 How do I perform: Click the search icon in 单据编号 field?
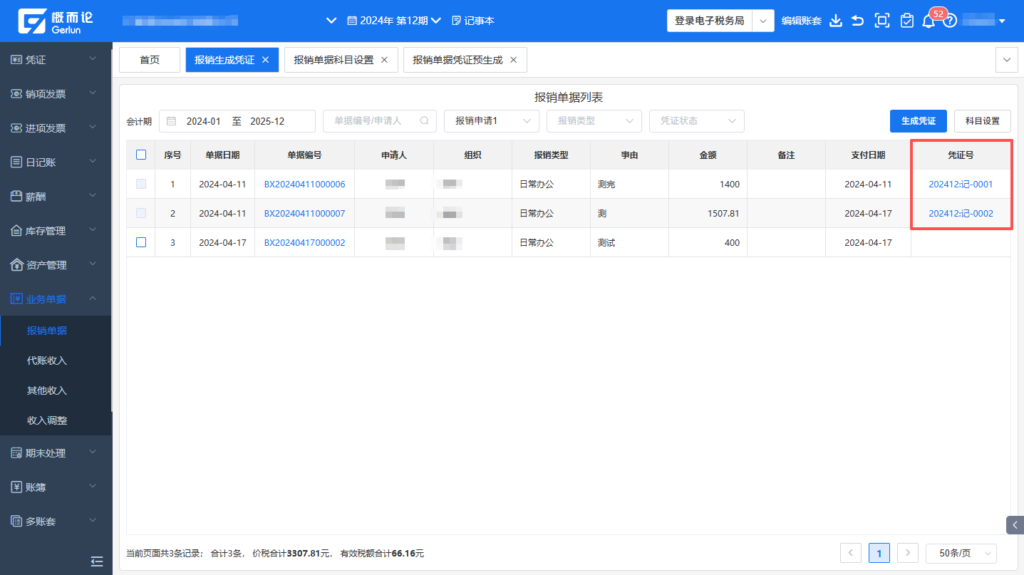pyautogui.click(x=425, y=121)
